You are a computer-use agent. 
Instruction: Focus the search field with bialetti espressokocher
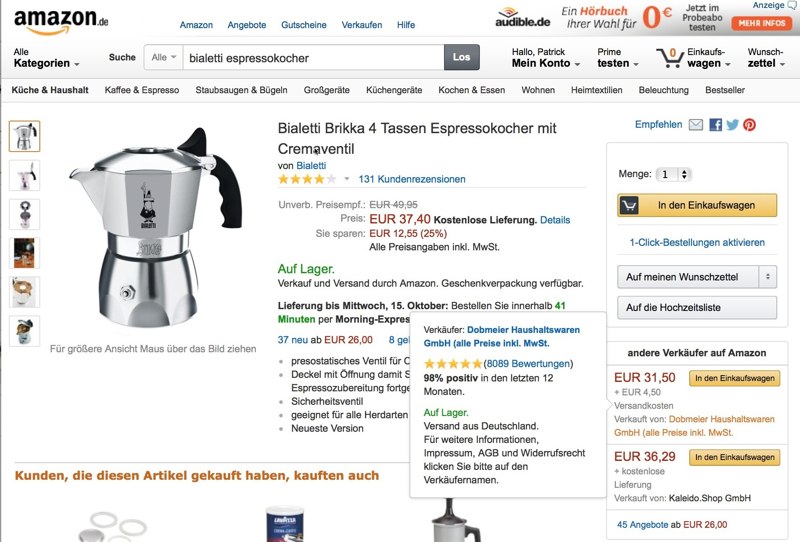tap(313, 58)
